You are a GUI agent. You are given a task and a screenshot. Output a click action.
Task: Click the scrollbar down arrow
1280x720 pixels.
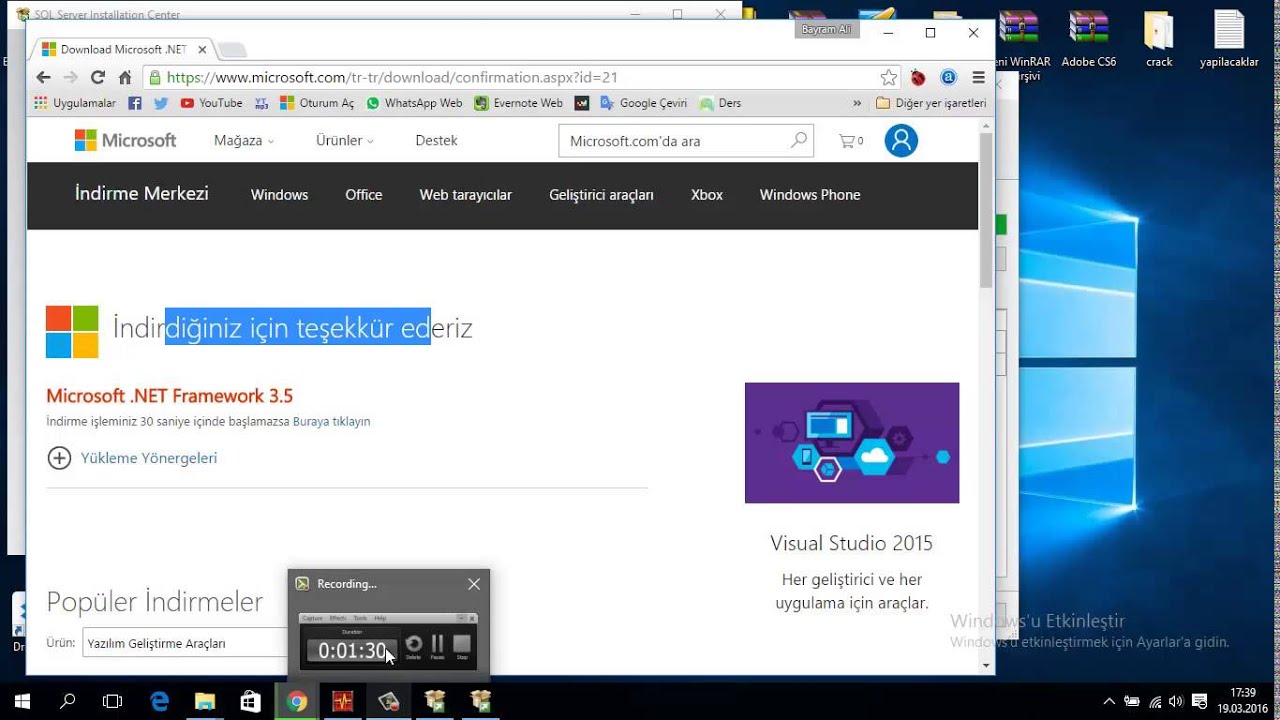click(x=986, y=665)
